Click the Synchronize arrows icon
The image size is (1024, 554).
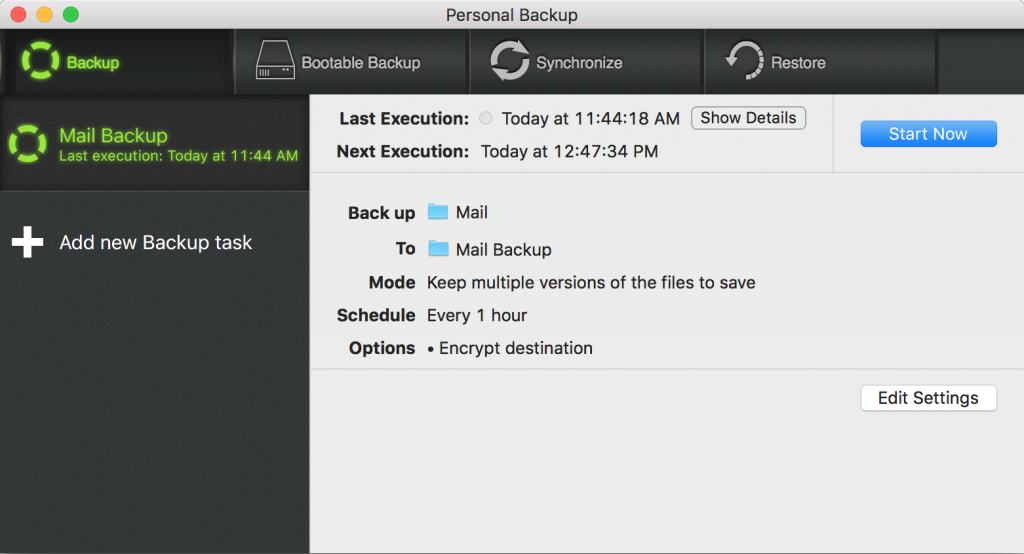pos(509,60)
